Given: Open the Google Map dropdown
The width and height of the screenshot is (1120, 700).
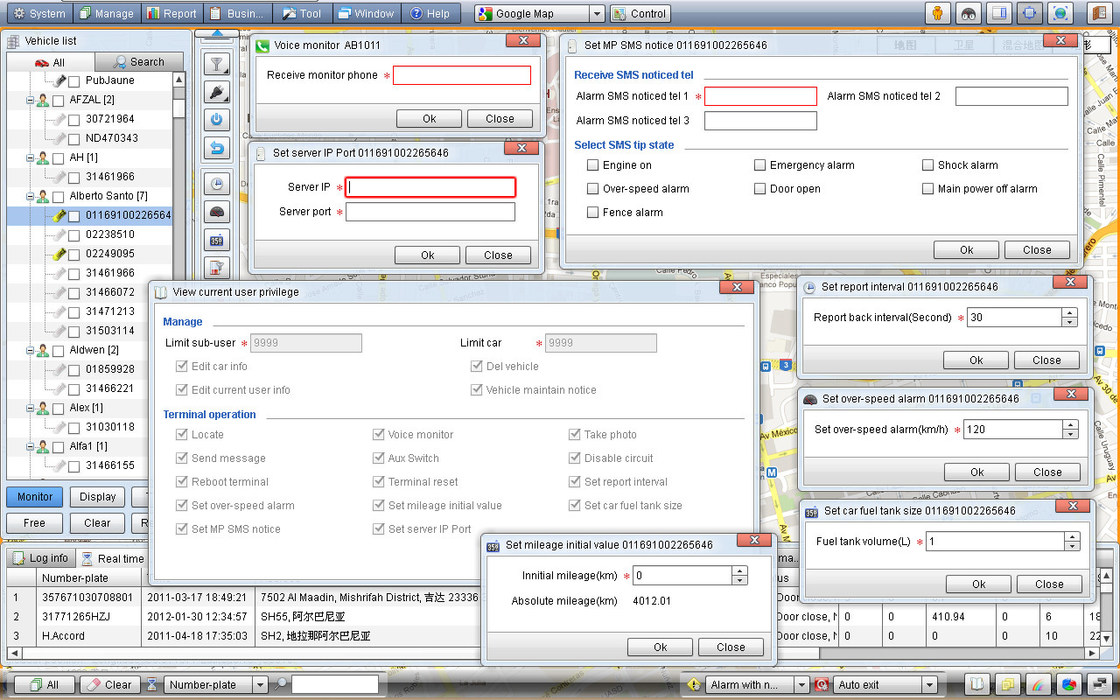Looking at the screenshot, I should click(596, 14).
